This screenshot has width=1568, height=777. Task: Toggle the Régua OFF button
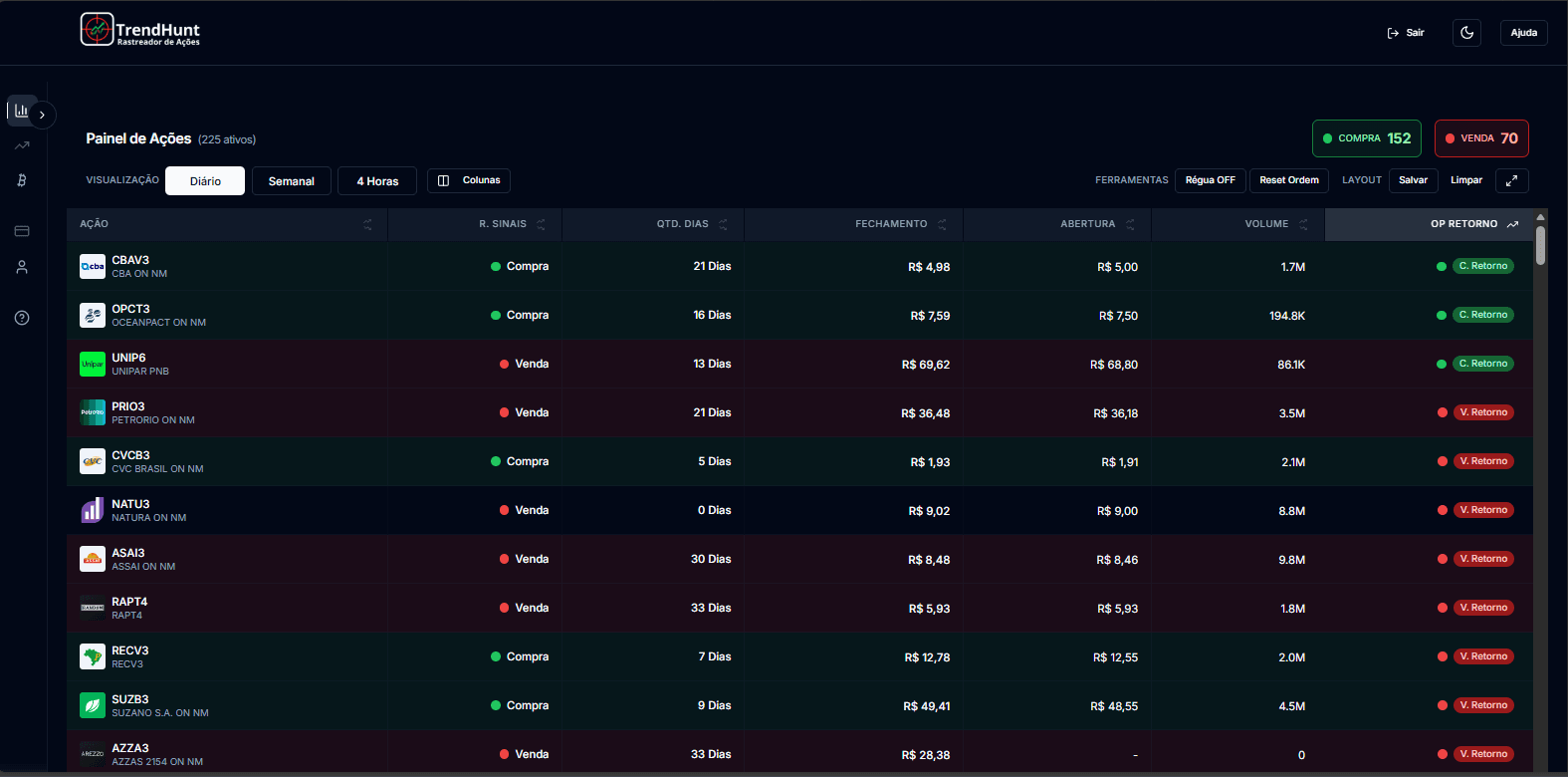coord(1210,180)
